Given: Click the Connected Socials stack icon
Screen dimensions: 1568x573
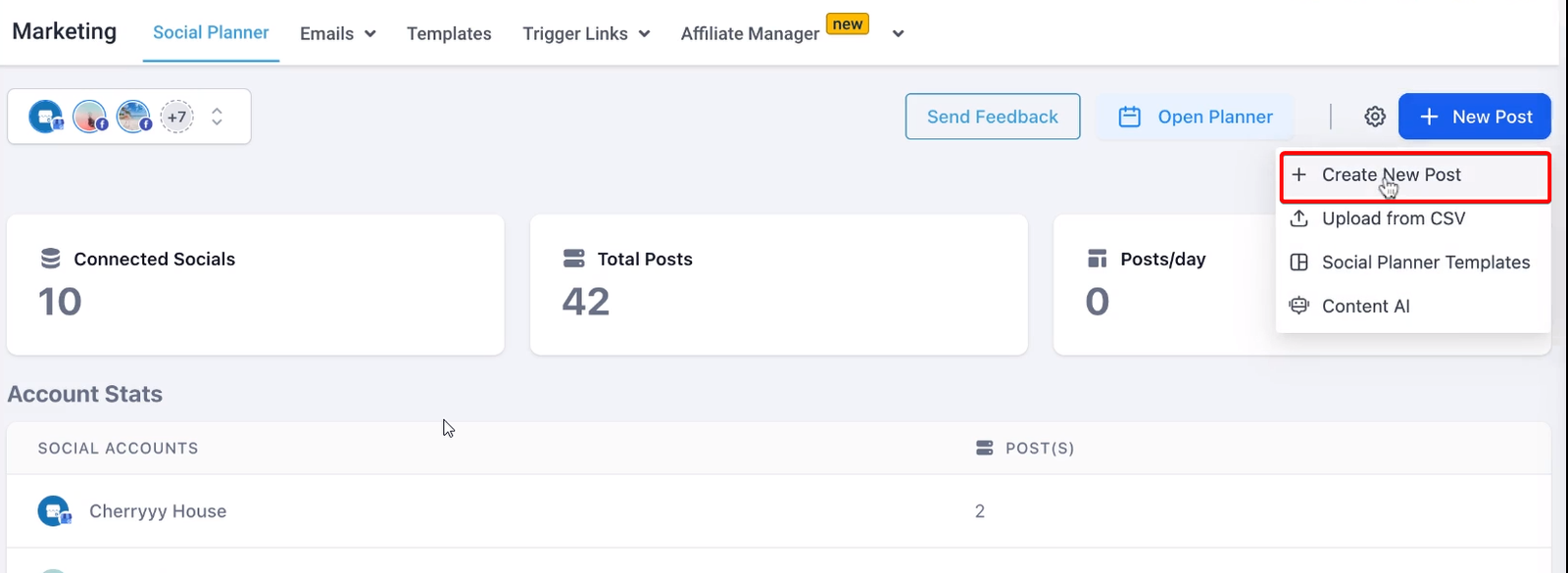Looking at the screenshot, I should click(51, 259).
